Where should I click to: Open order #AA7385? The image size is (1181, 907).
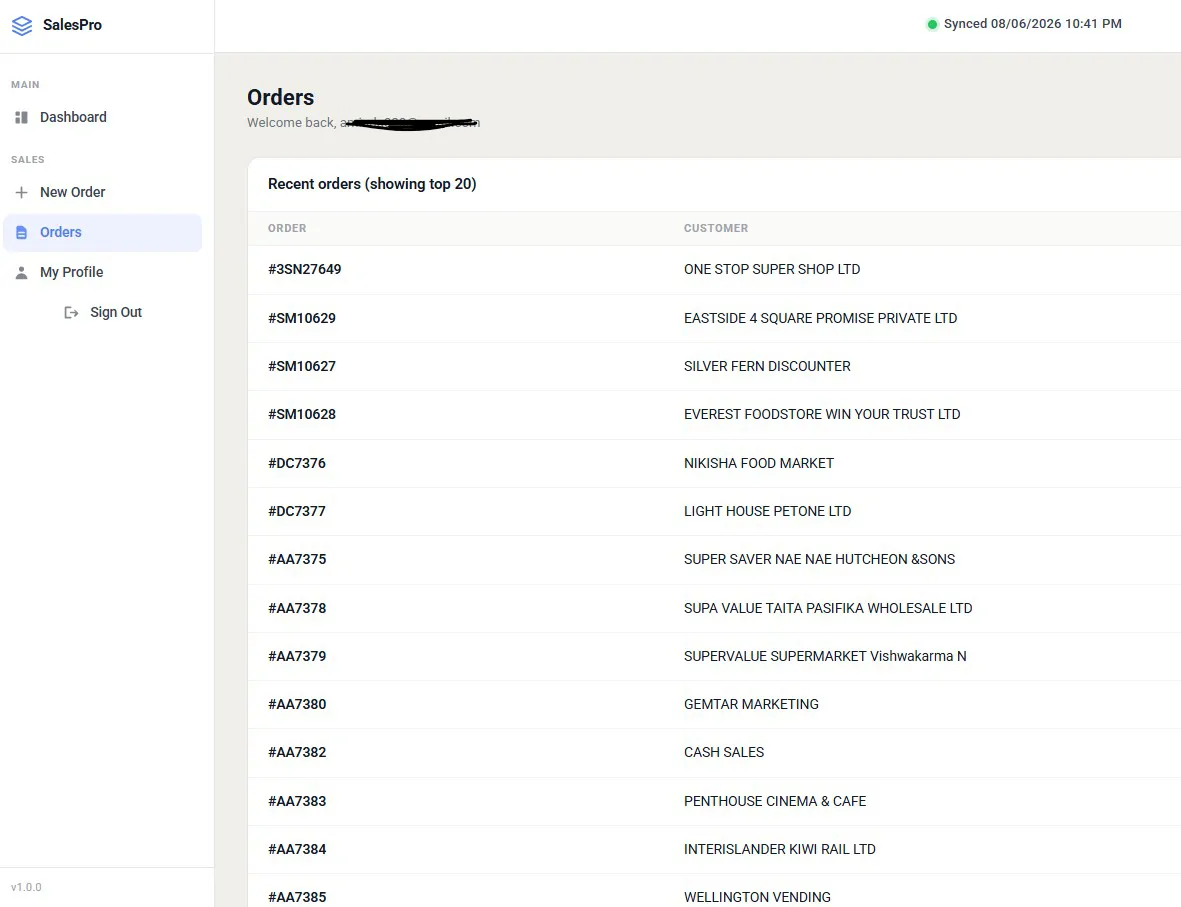coord(297,898)
